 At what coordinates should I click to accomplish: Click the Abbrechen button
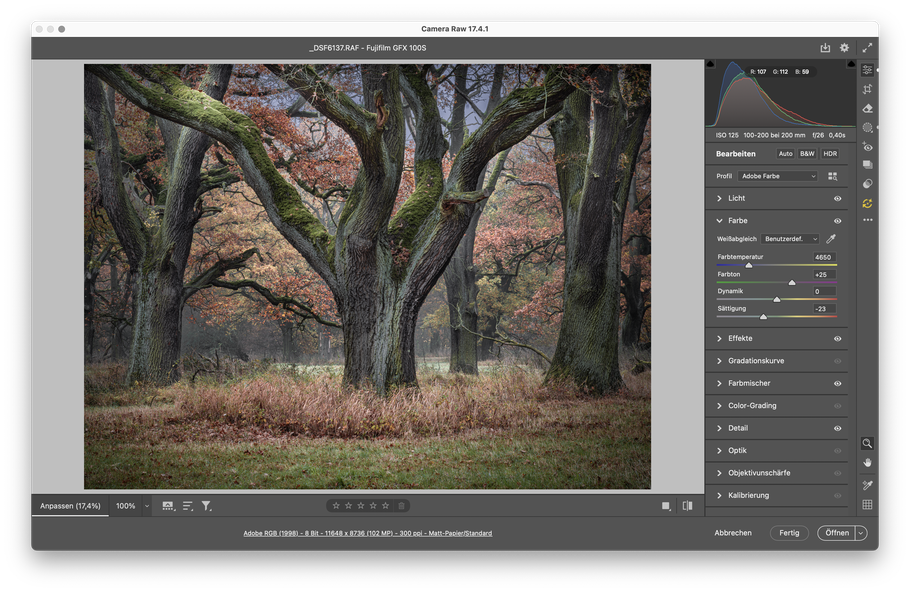(732, 533)
